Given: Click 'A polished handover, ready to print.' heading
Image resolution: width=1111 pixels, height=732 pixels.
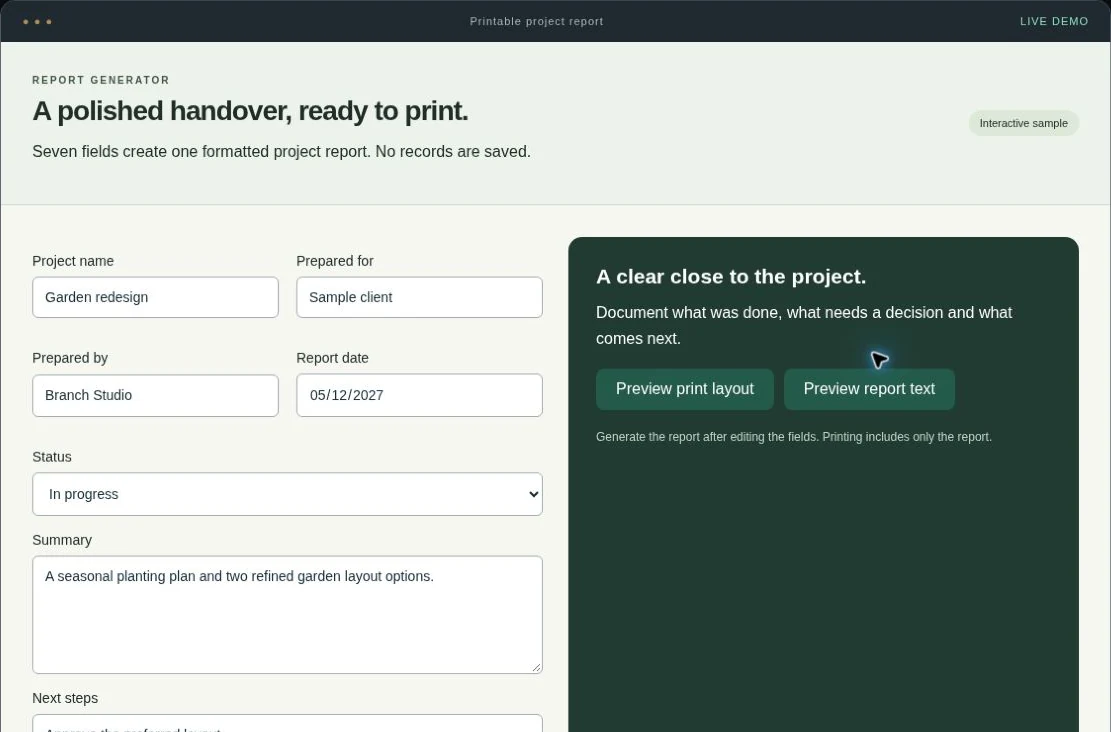Looking at the screenshot, I should coord(250,111).
